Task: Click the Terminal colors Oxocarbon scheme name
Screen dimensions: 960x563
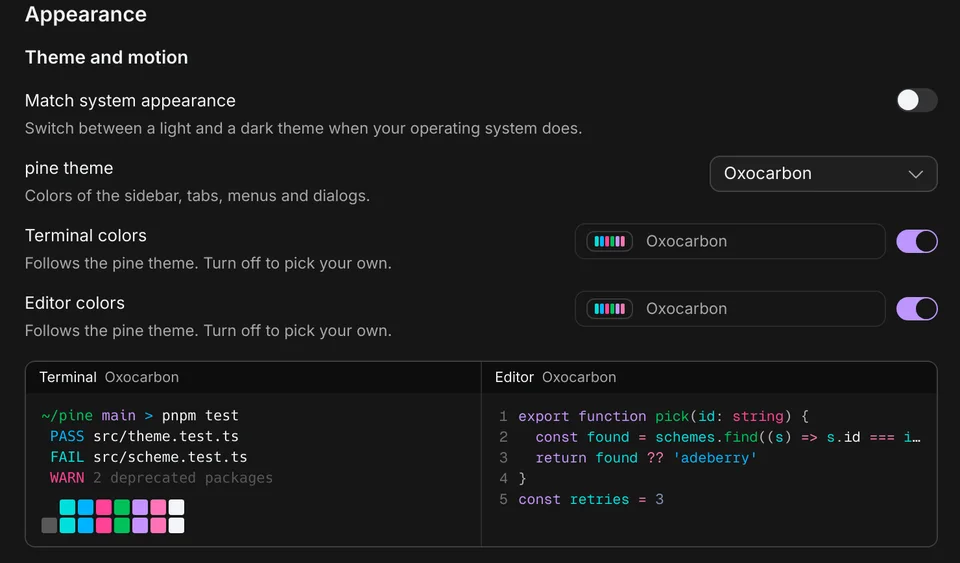Action: 686,241
